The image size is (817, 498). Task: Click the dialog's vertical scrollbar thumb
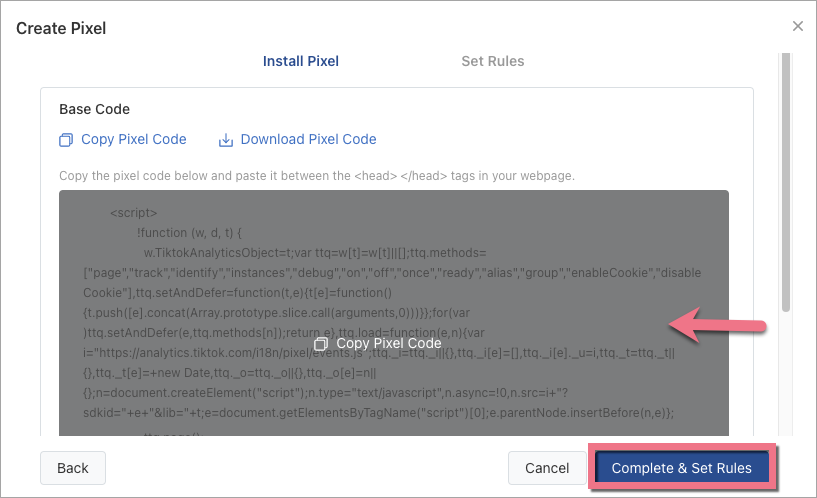click(x=785, y=180)
